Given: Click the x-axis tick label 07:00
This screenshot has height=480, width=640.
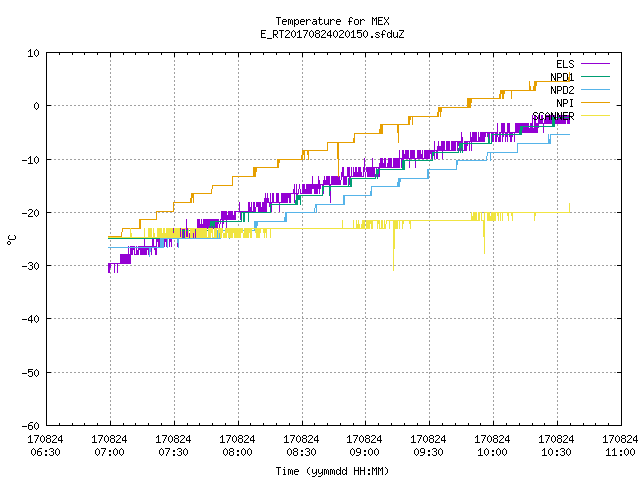Looking at the screenshot, I should pos(109,452).
